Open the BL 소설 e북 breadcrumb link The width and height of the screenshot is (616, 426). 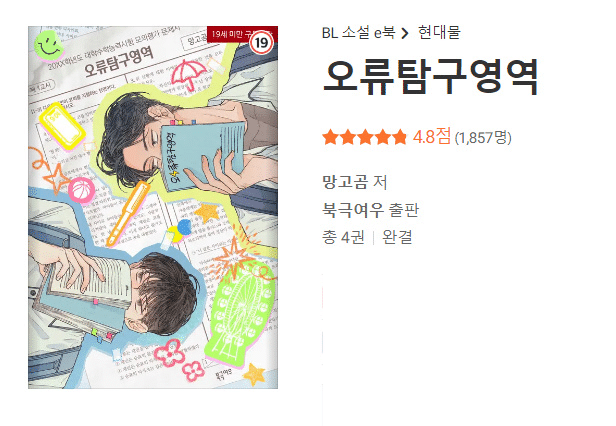(358, 33)
